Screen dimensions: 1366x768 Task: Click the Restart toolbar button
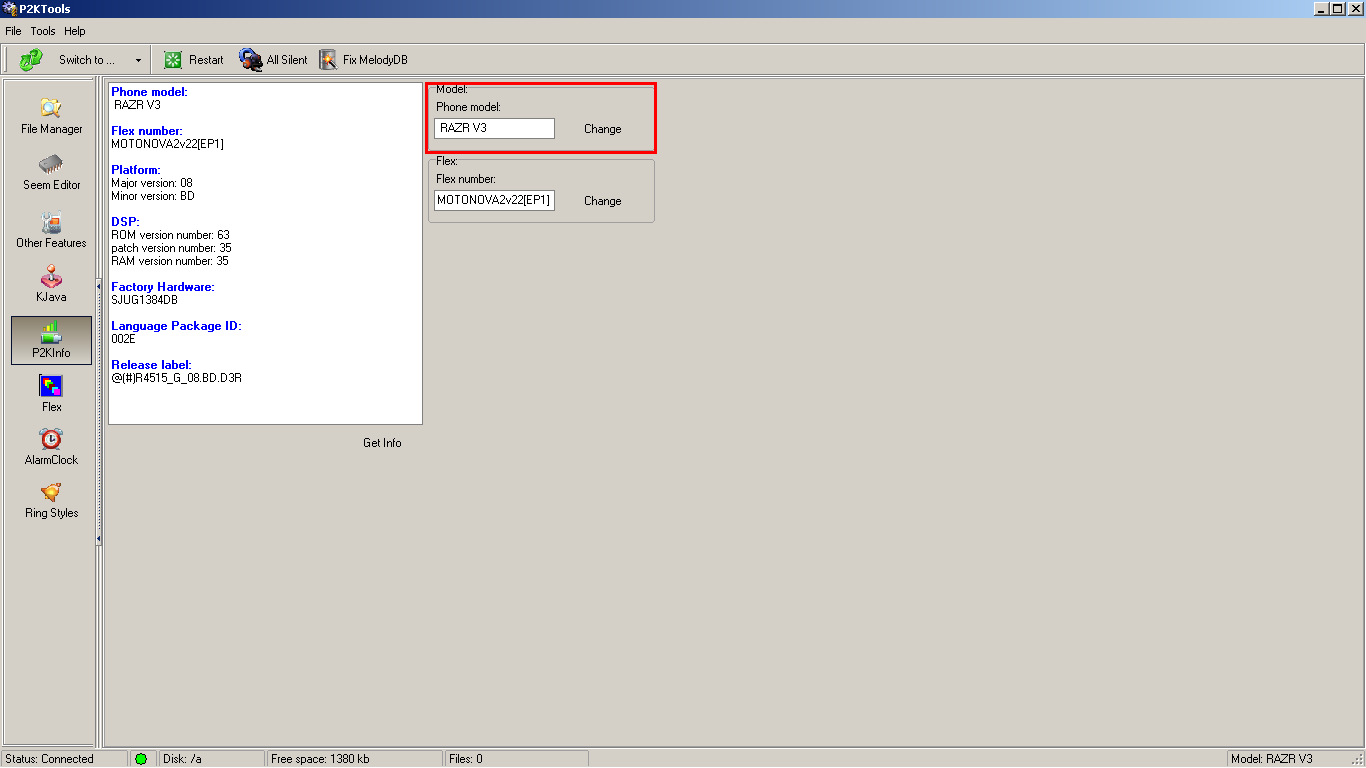(x=194, y=60)
